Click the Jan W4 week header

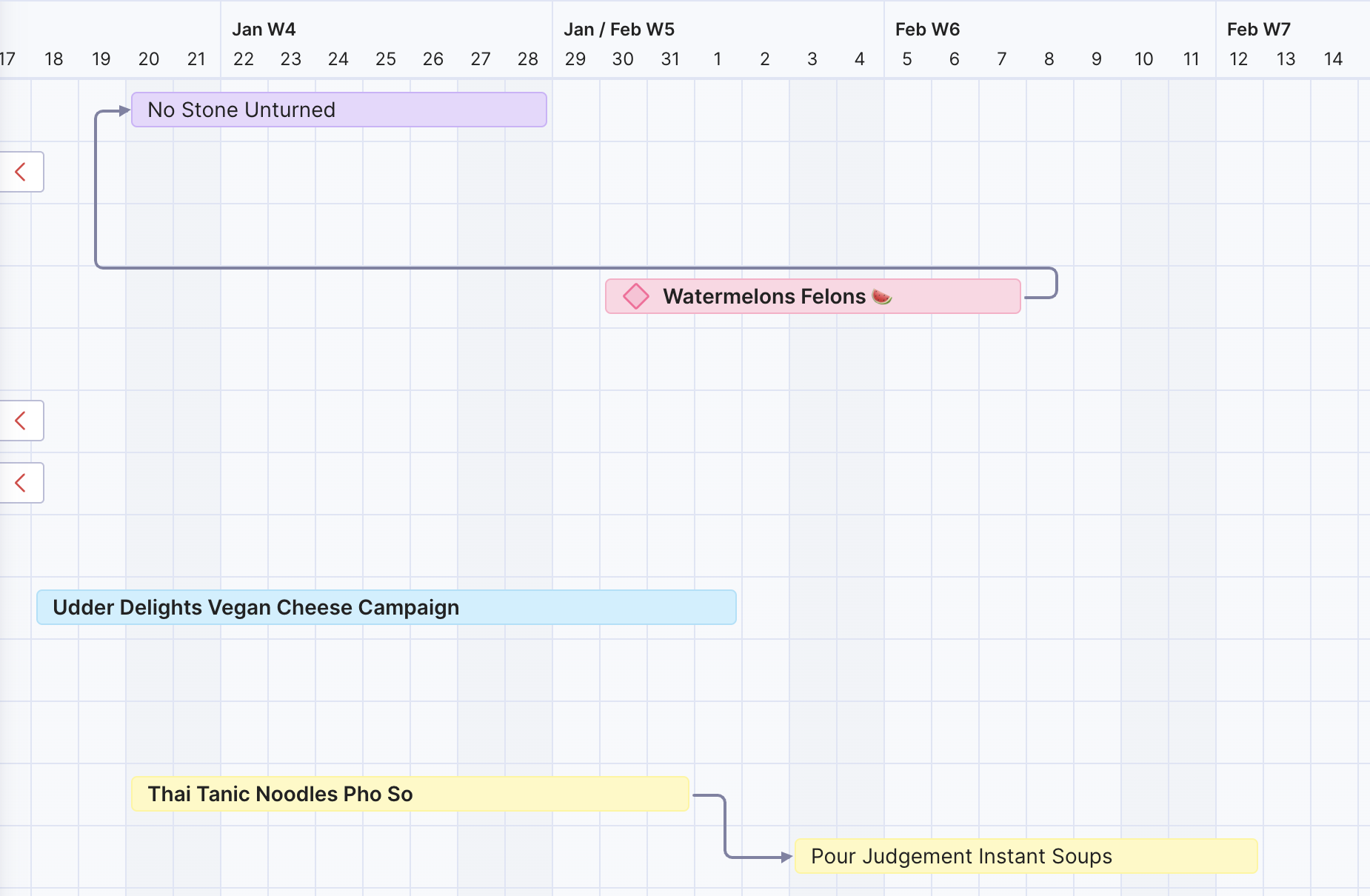point(264,30)
